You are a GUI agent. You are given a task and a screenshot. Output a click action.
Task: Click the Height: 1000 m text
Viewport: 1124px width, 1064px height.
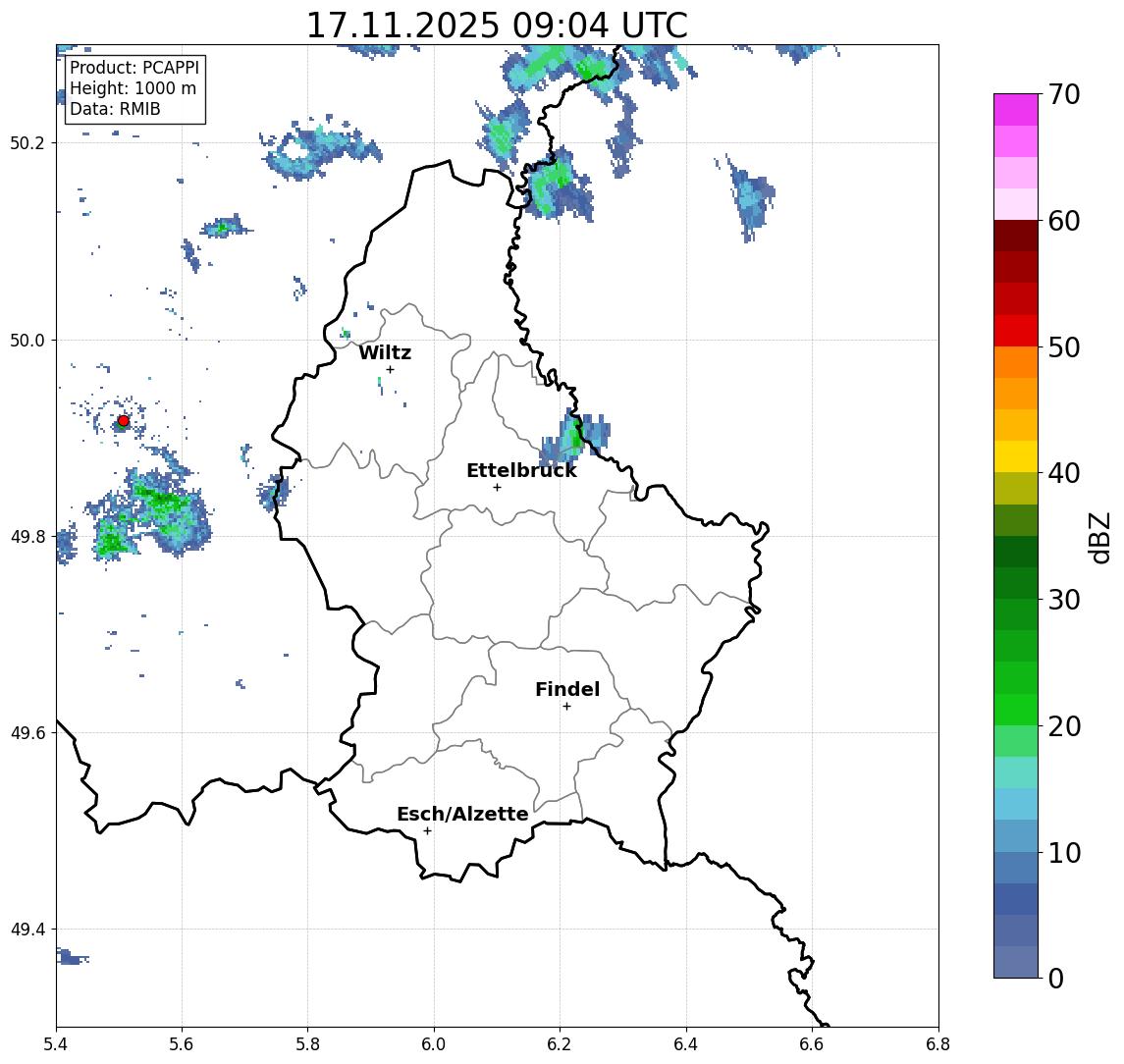coord(133,88)
